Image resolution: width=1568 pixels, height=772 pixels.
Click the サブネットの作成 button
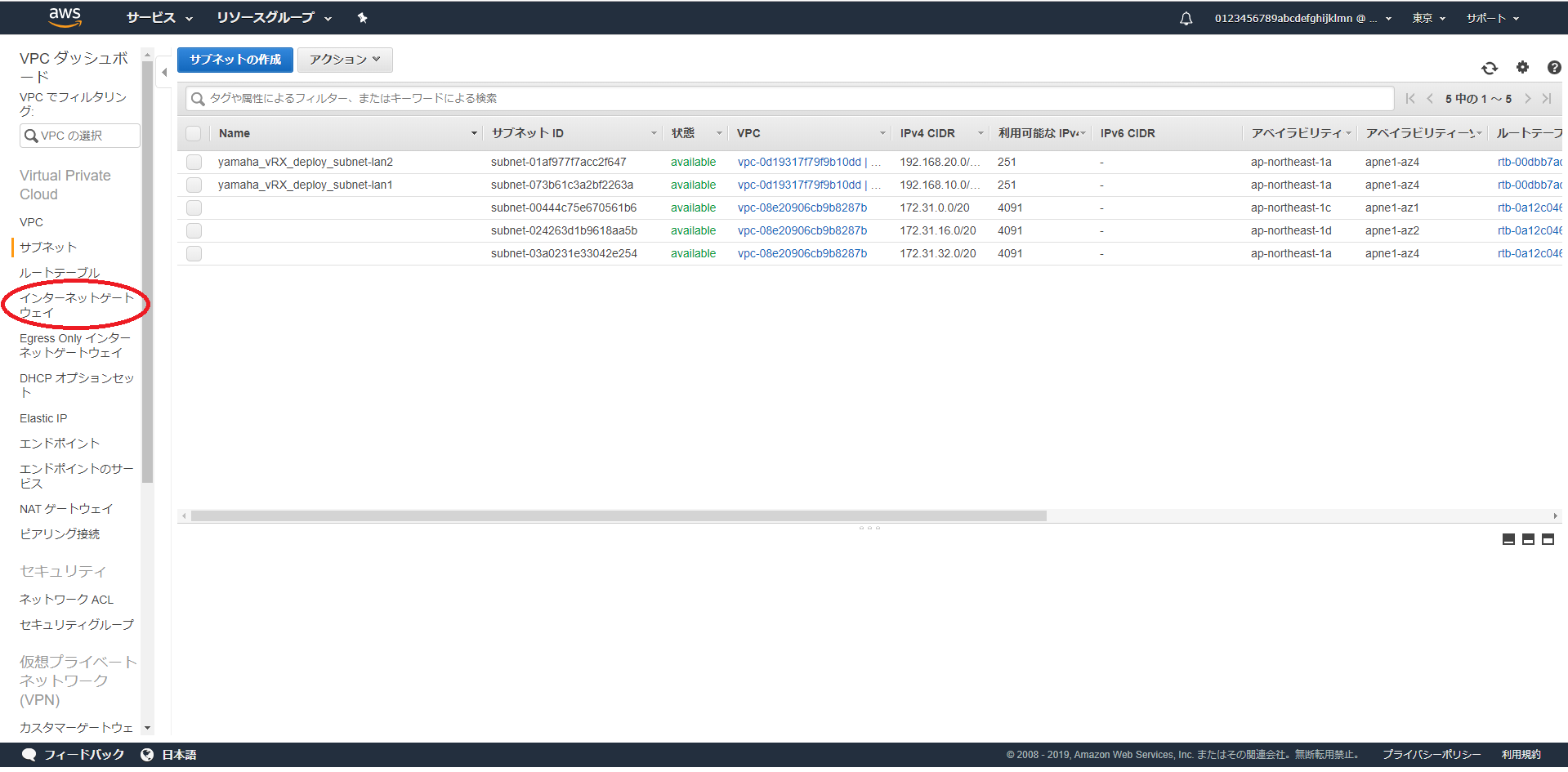pos(235,60)
